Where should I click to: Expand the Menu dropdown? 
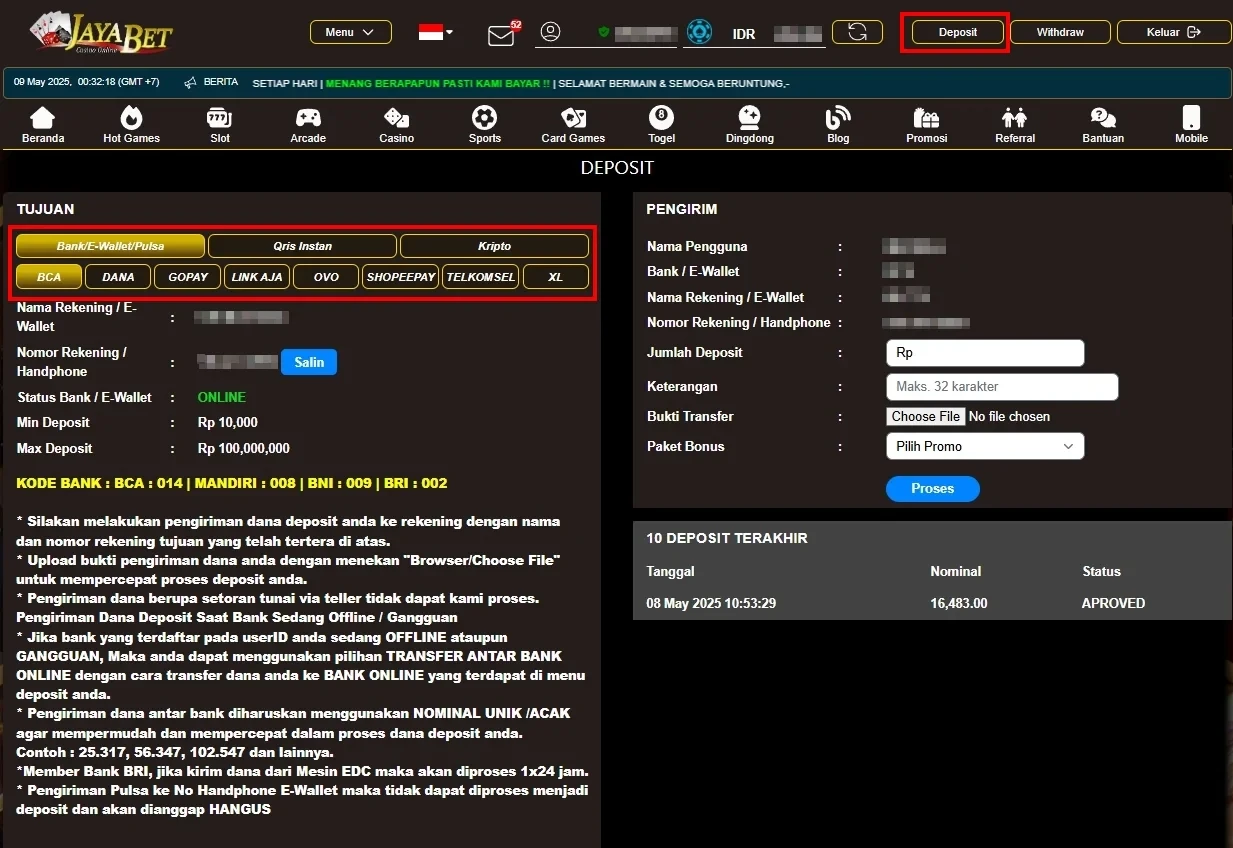pyautogui.click(x=350, y=32)
